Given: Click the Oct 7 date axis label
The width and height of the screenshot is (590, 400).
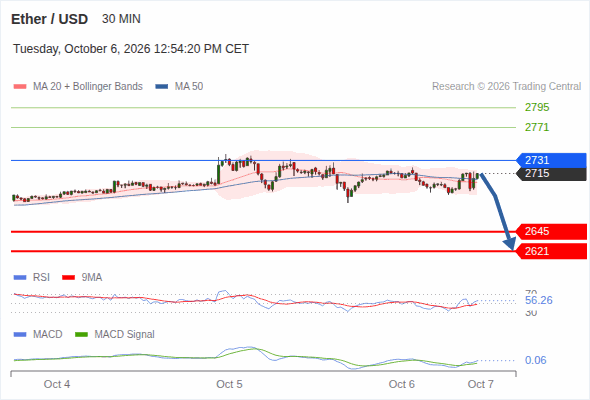Looking at the screenshot, I should tap(481, 384).
